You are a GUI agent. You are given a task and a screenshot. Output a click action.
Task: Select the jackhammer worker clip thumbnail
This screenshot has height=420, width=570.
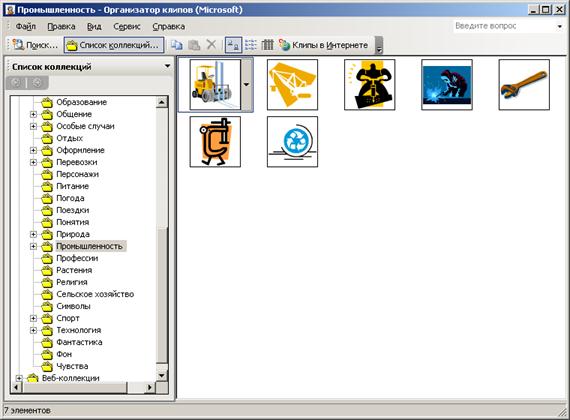pos(370,85)
